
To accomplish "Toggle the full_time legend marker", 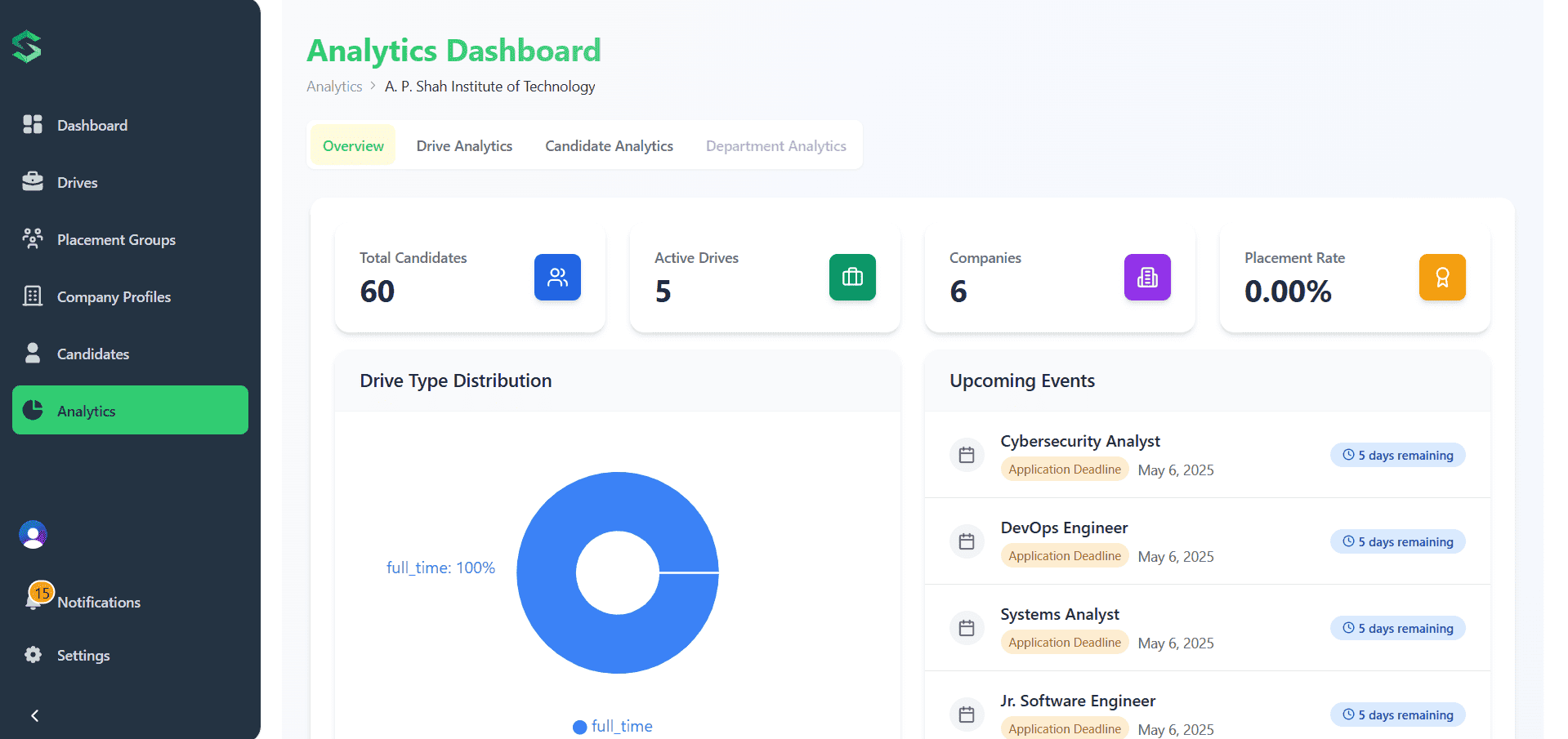I will pos(580,727).
